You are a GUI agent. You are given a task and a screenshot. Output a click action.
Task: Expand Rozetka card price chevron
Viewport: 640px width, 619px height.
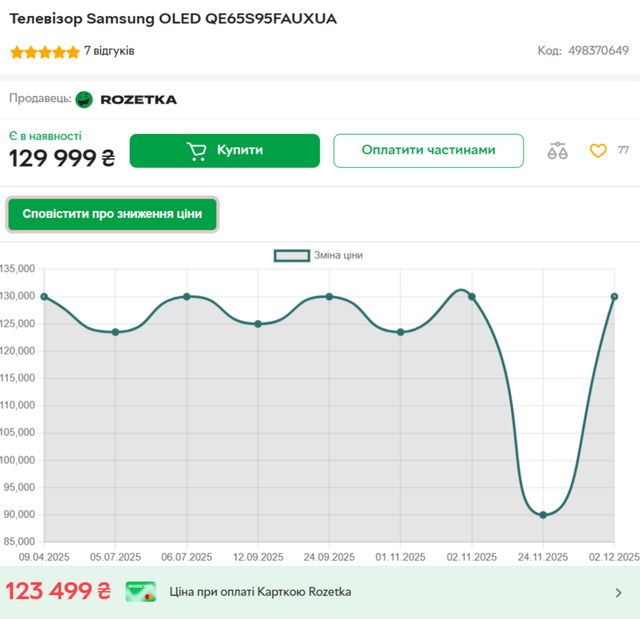pyautogui.click(x=619, y=592)
